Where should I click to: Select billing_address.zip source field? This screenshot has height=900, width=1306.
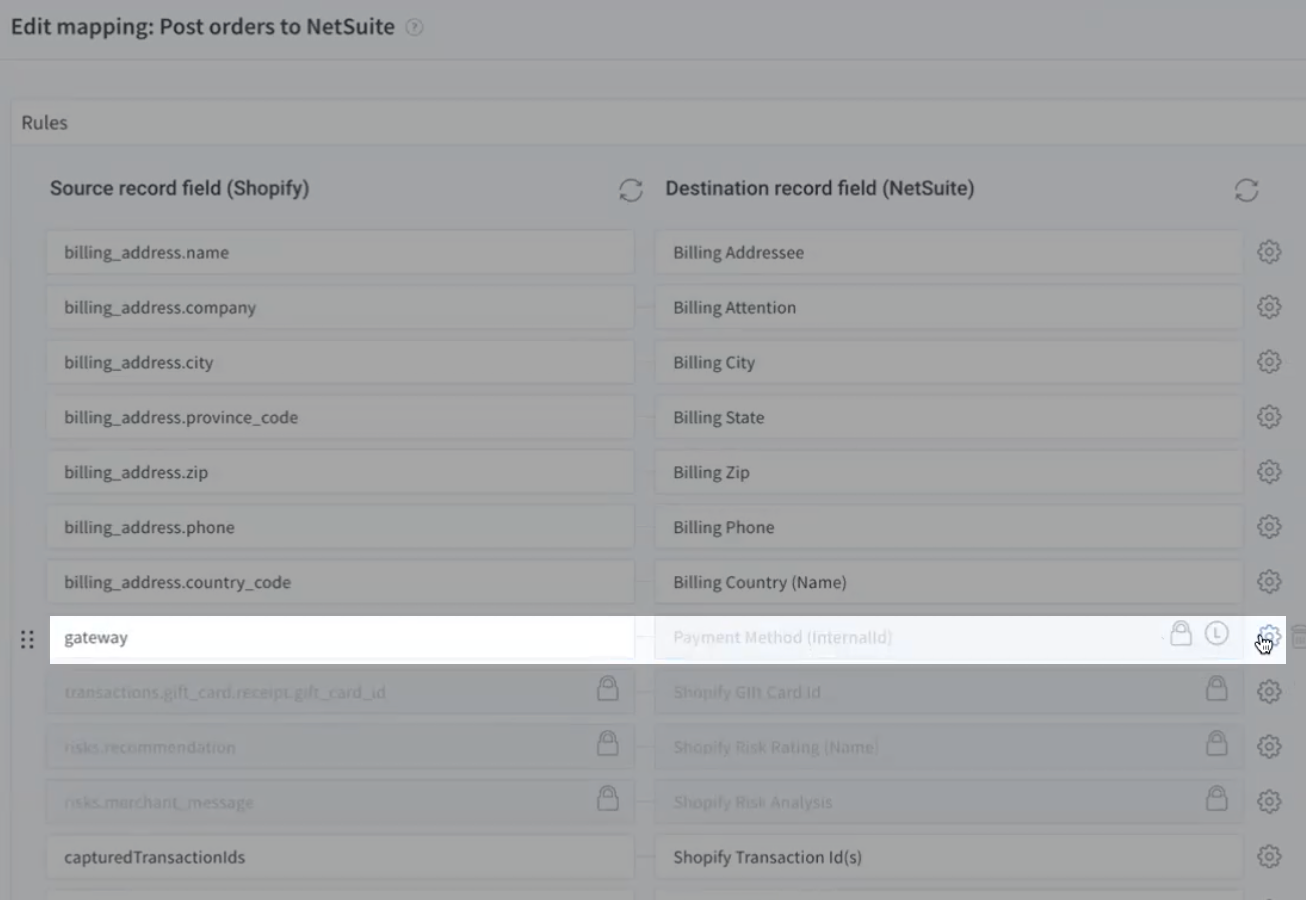340,472
